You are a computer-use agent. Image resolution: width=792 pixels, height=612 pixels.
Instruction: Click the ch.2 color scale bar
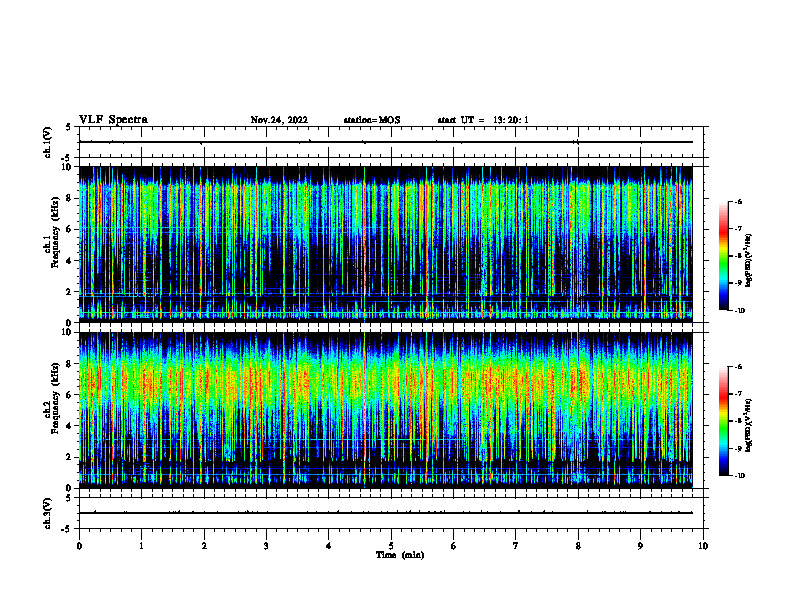(x=723, y=421)
